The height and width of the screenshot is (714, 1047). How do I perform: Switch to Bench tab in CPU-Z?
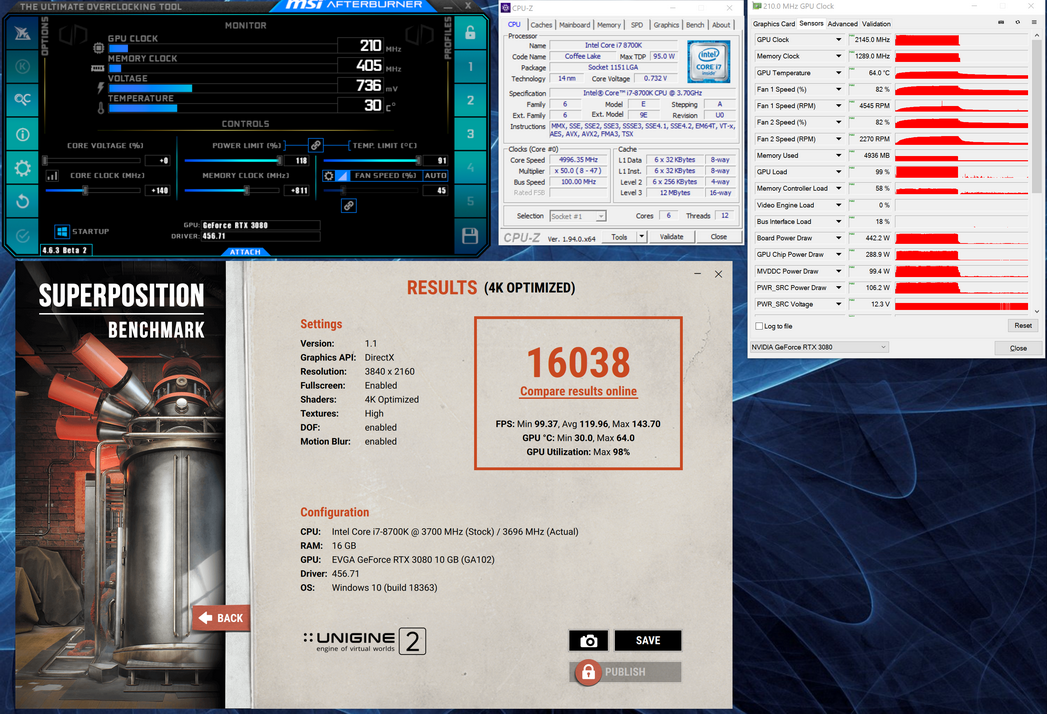click(695, 25)
